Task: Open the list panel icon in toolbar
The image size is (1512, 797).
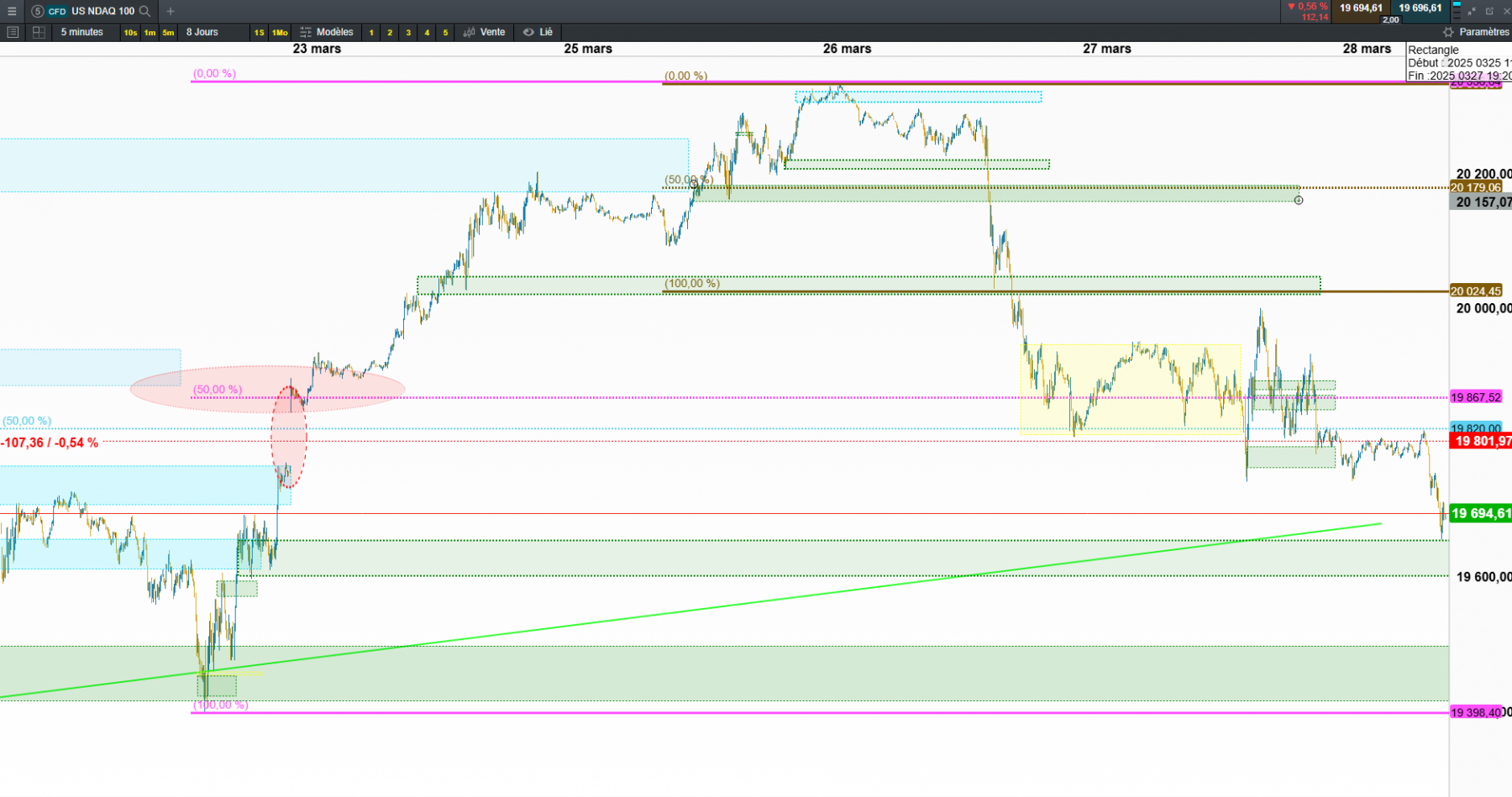Action: 13,32
